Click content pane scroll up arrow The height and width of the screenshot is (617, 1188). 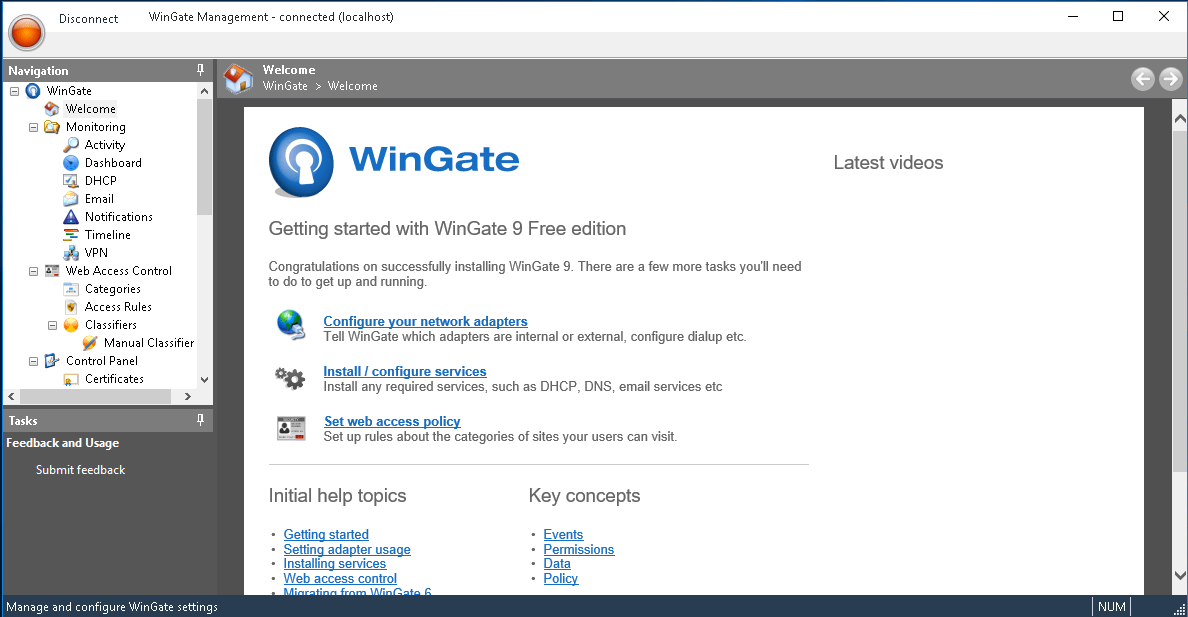pos(1180,119)
